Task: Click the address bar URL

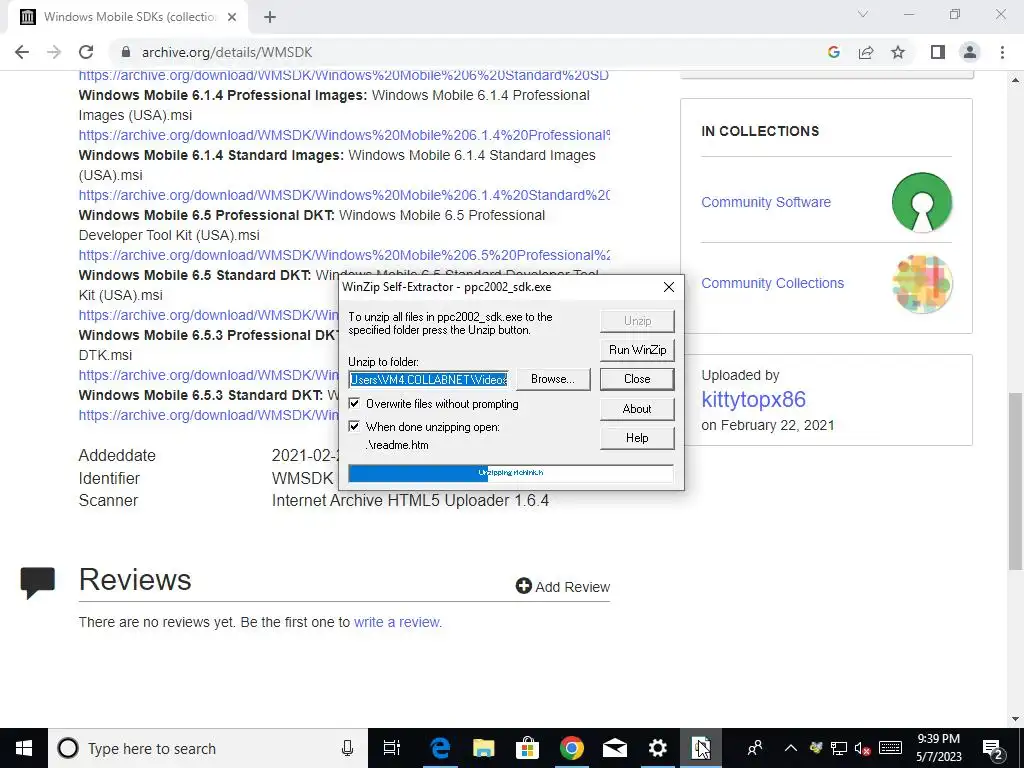Action: click(x=227, y=52)
